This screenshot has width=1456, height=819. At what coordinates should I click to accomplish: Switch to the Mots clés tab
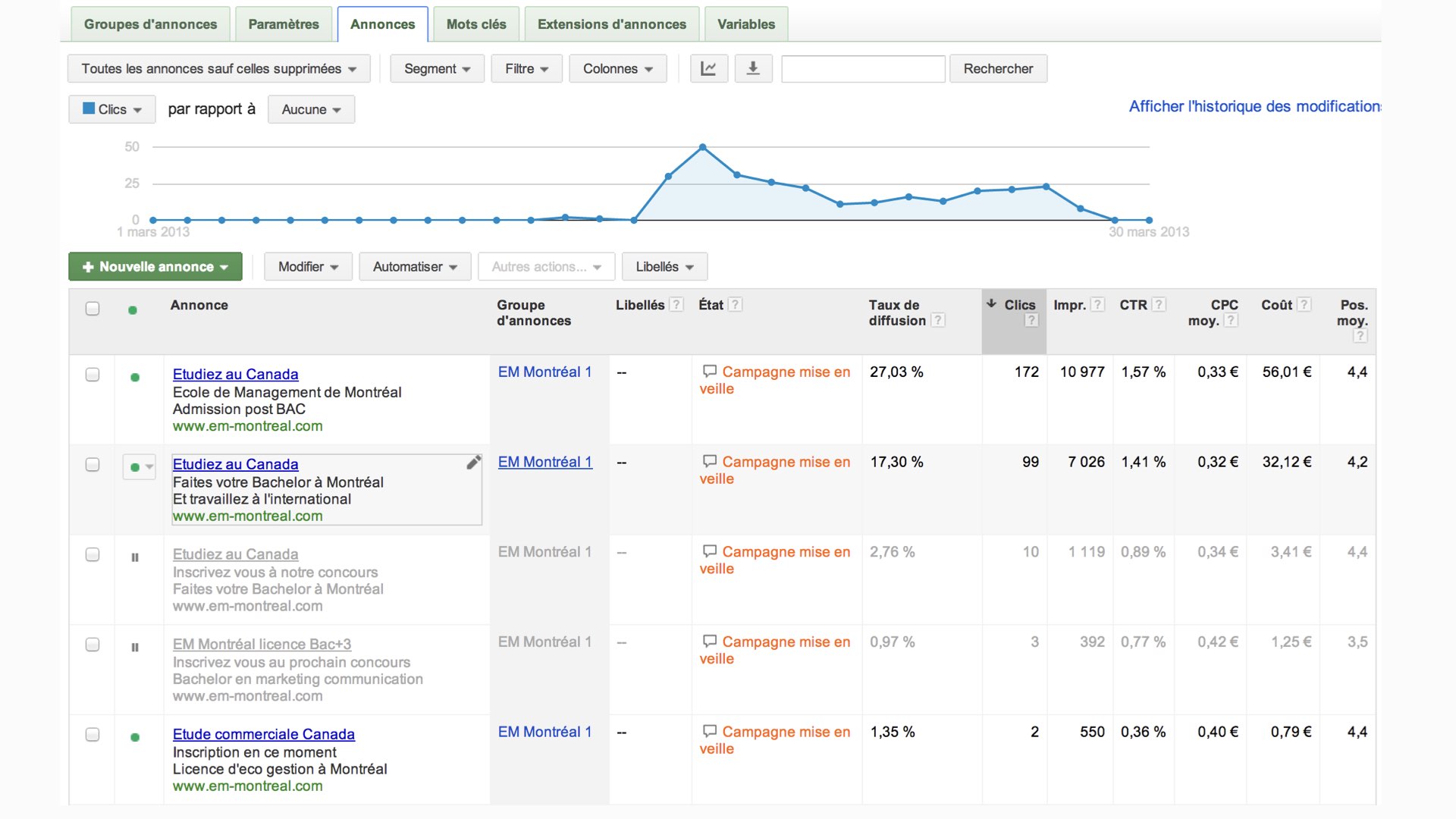click(x=476, y=24)
